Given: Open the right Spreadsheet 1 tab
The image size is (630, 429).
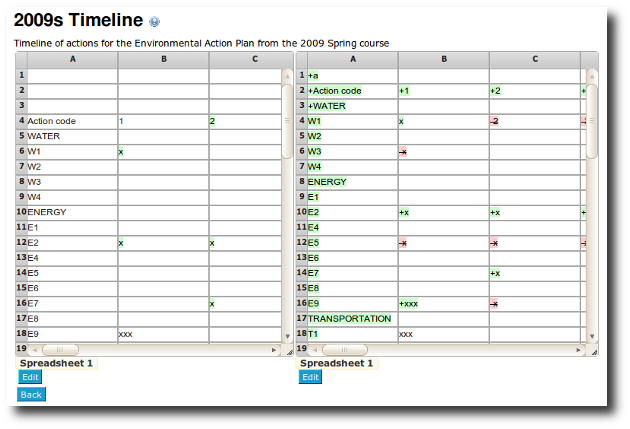Looking at the screenshot, I should [337, 363].
